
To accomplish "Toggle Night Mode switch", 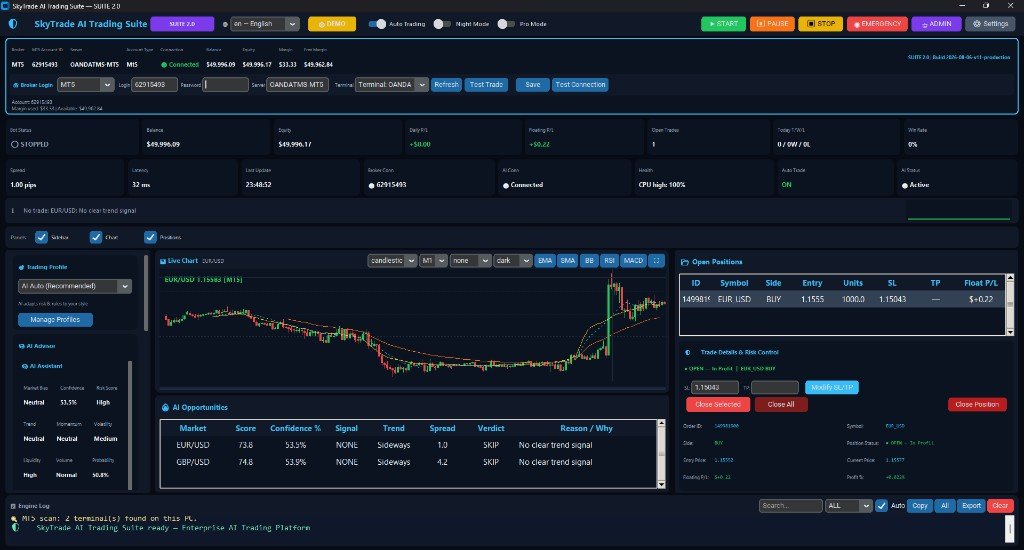I will (x=442, y=24).
